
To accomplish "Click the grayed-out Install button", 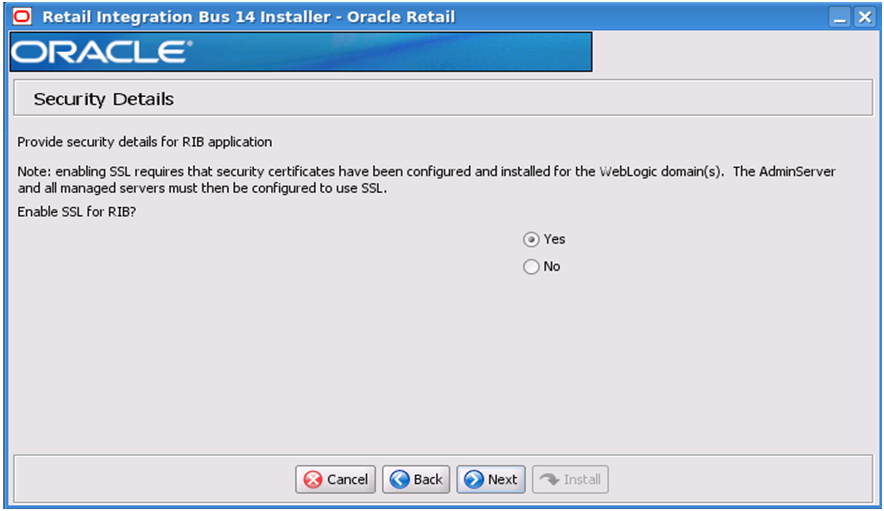I will 570,479.
